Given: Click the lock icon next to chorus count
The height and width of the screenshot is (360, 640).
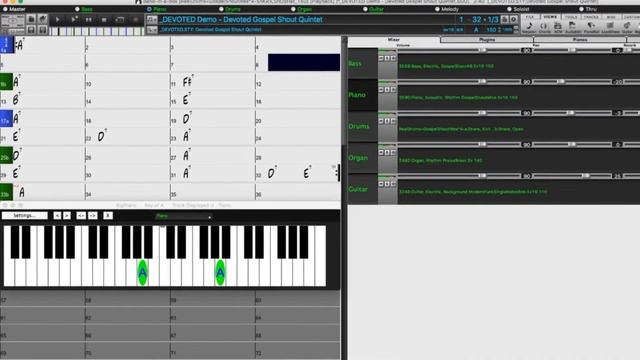Looking at the screenshot, I should pos(504,19).
